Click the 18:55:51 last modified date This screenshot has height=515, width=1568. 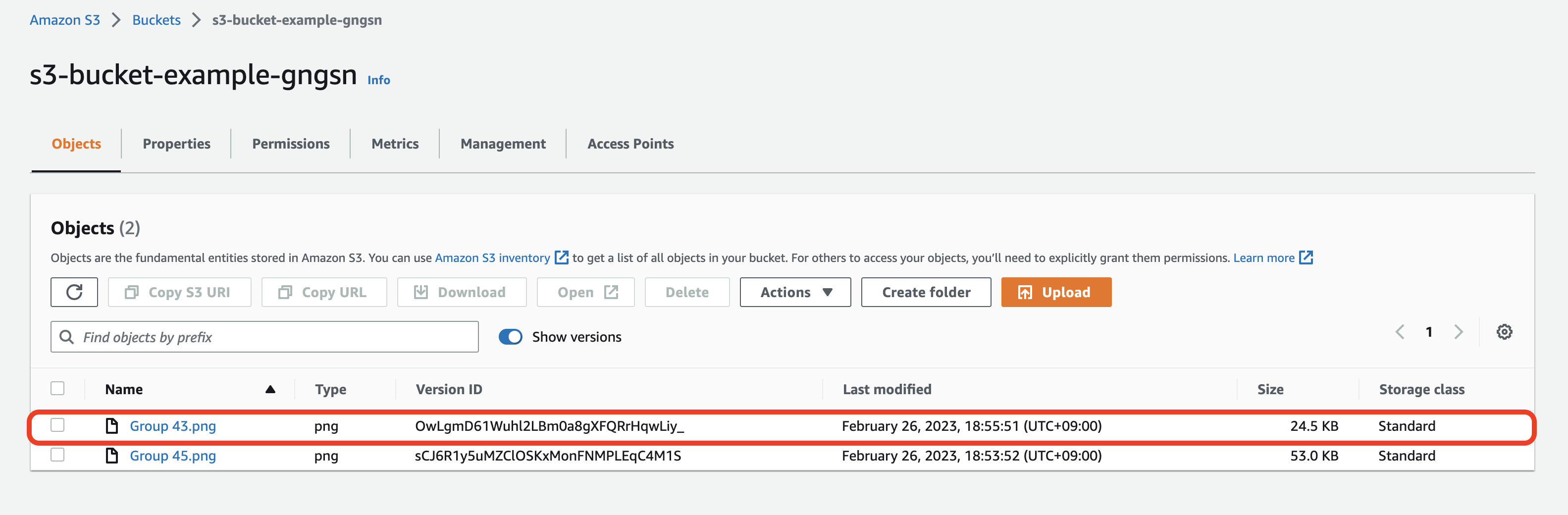pos(972,425)
